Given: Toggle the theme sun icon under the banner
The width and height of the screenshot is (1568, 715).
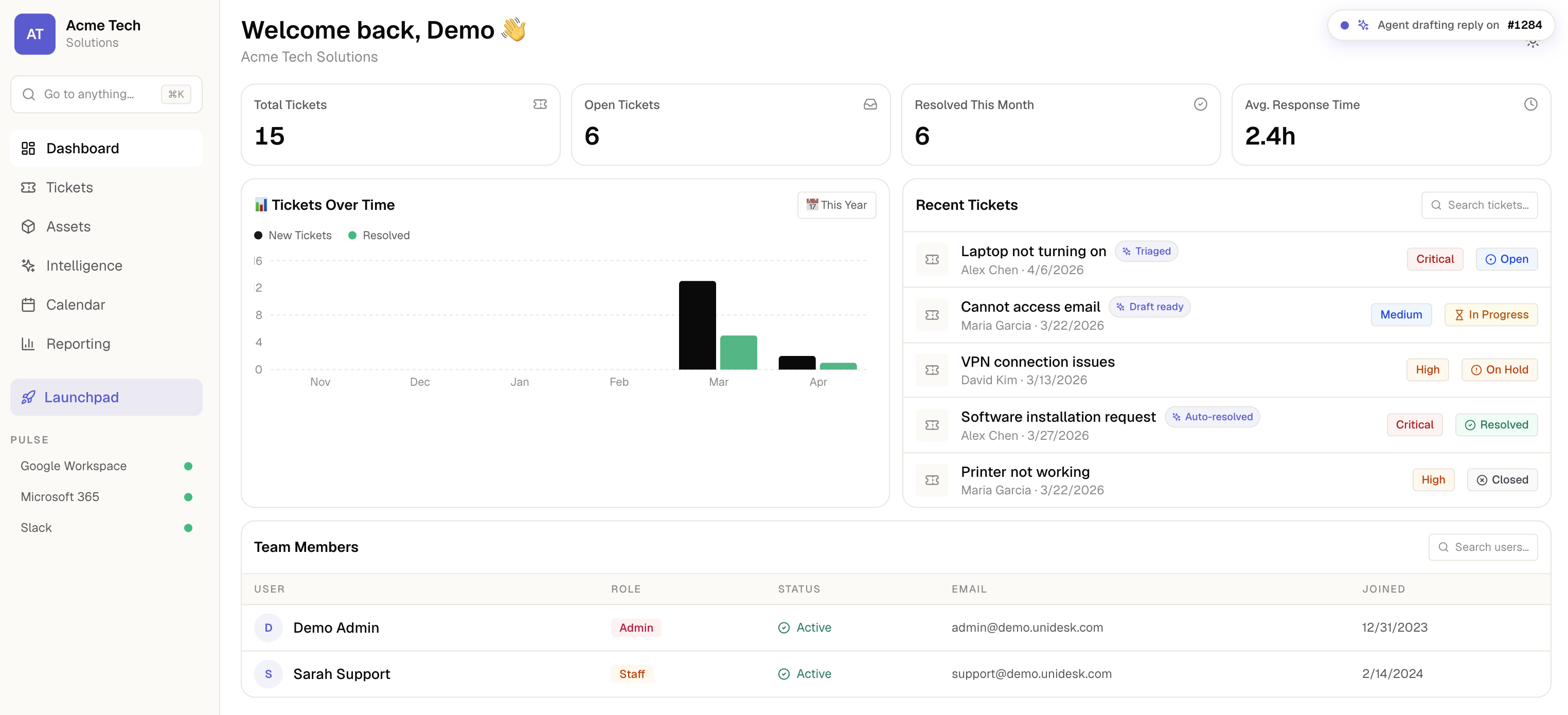Looking at the screenshot, I should point(1533,43).
